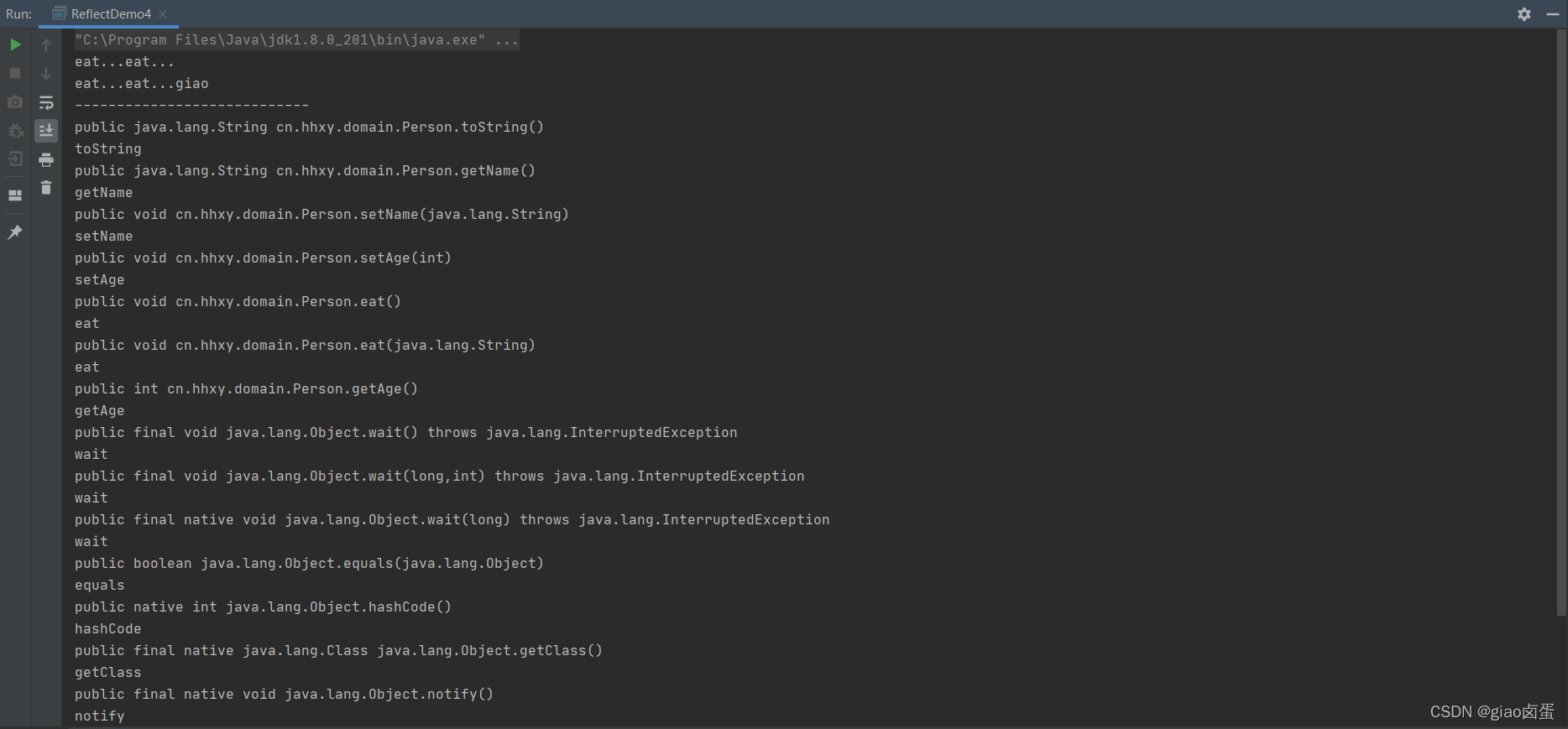Screen dimensions: 1568x729
Task: Toggle Soft-Wrap for console output
Action: [x=46, y=102]
